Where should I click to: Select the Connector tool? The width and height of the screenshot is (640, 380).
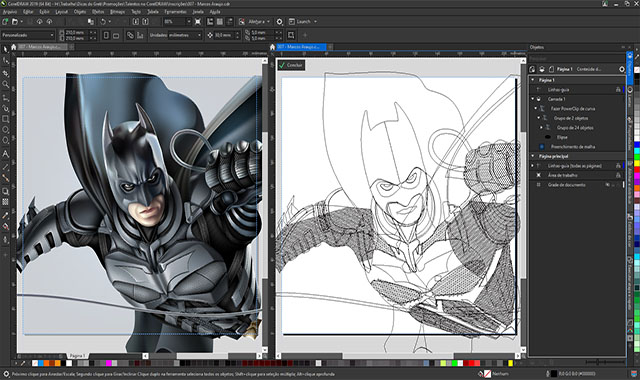click(5, 178)
